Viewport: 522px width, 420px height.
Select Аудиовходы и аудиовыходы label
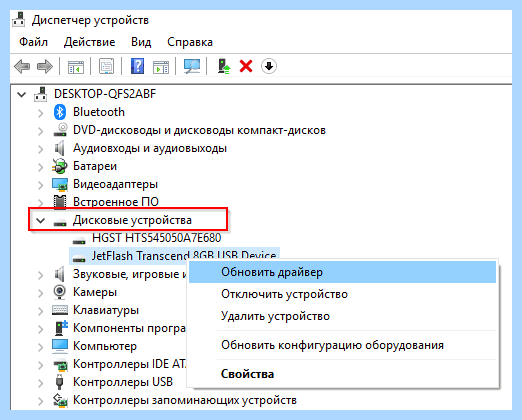(x=150, y=148)
